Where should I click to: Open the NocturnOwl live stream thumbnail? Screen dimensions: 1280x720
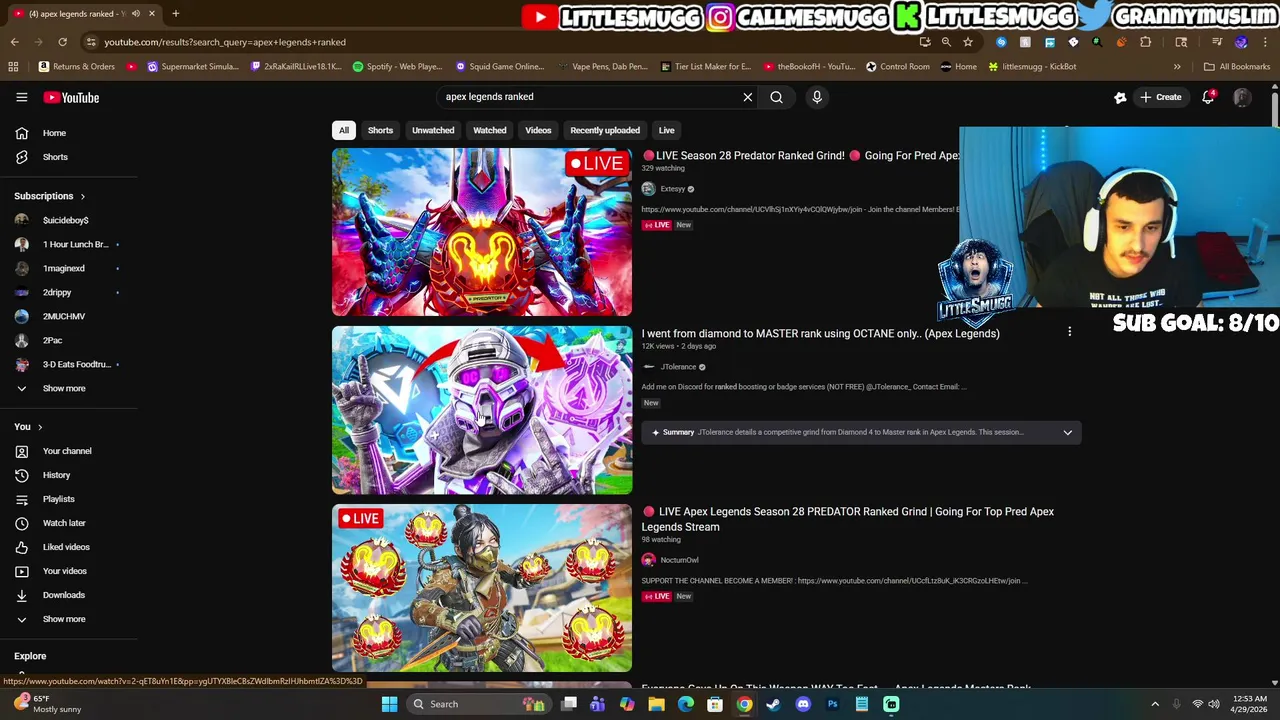482,588
